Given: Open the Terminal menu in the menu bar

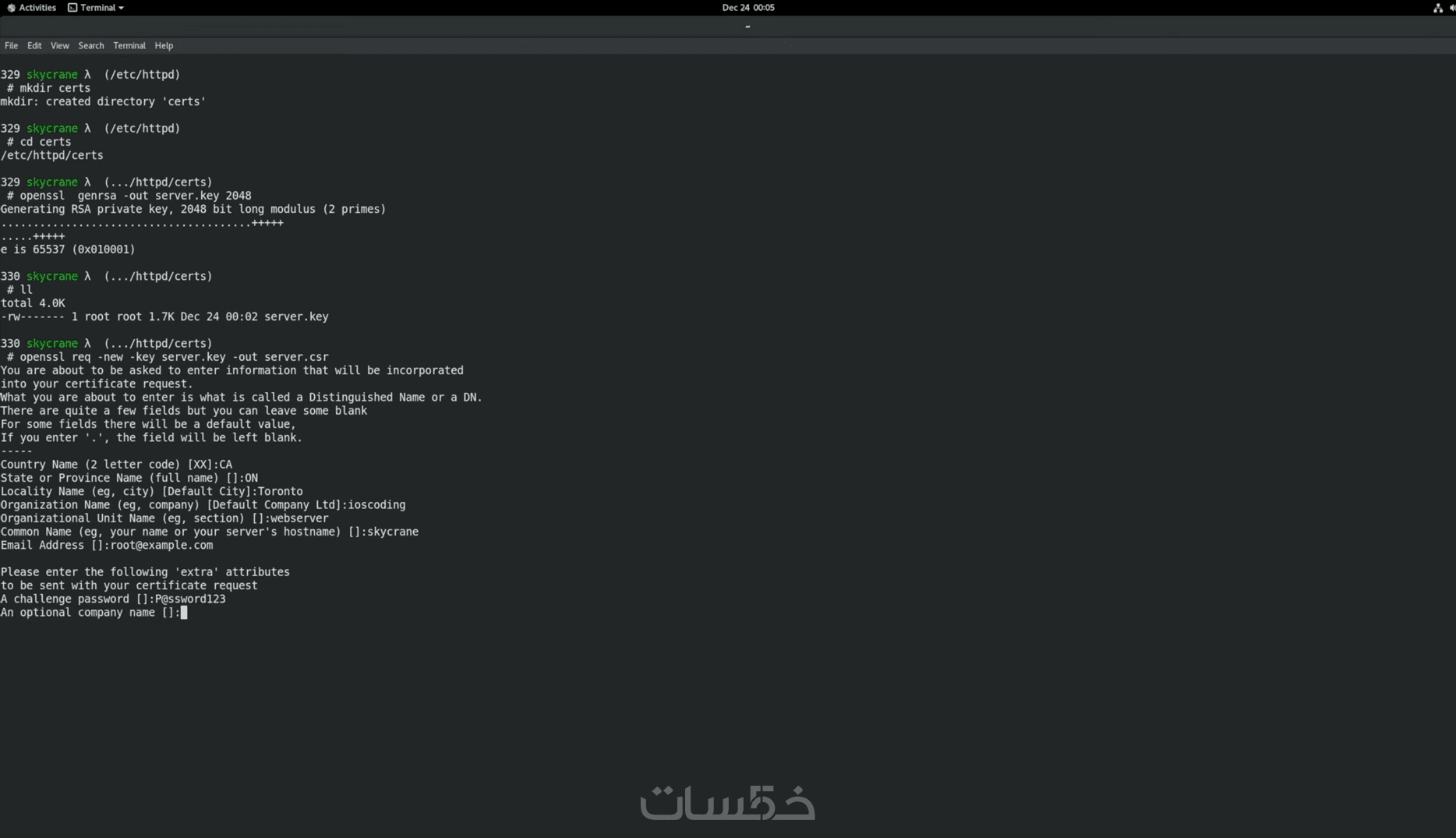Looking at the screenshot, I should coord(129,46).
